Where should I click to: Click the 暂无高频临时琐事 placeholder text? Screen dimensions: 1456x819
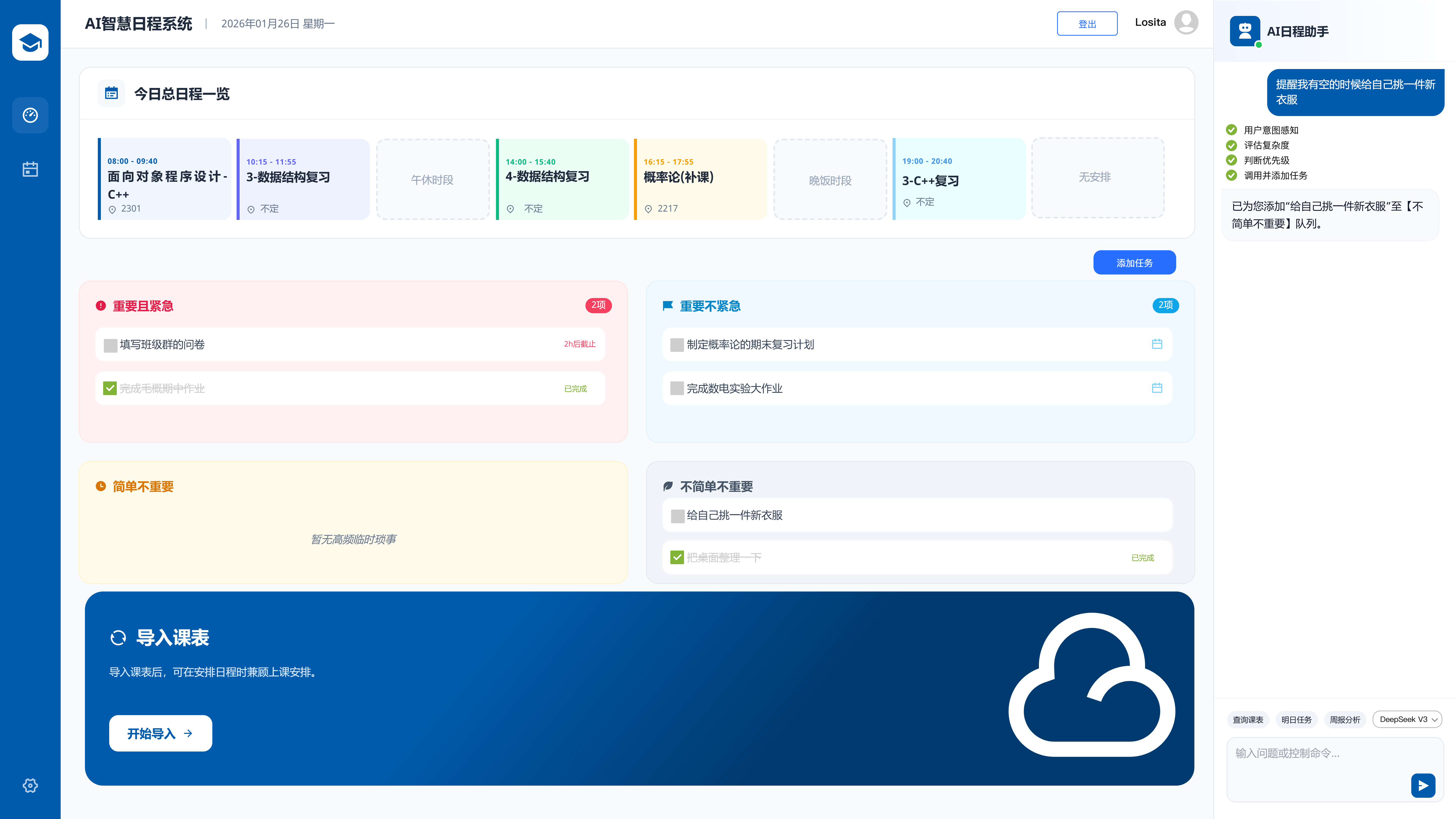[353, 539]
